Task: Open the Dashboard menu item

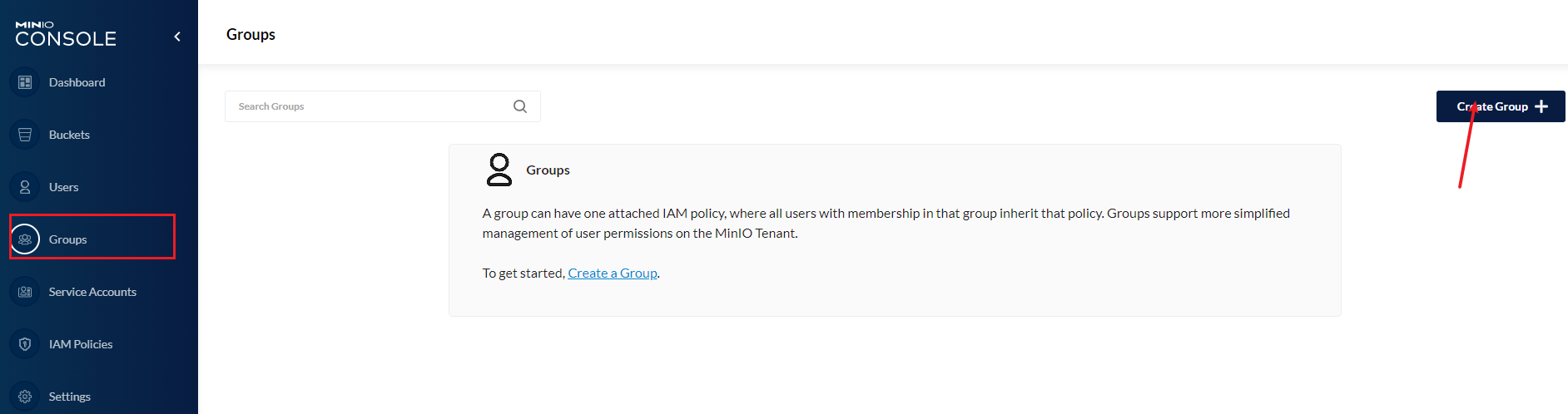Action: click(x=77, y=82)
